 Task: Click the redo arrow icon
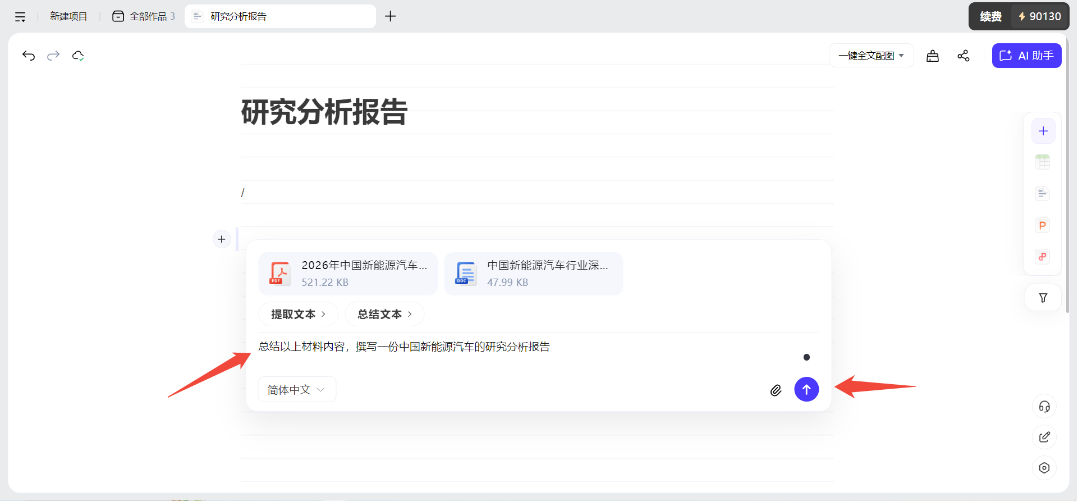[x=53, y=56]
